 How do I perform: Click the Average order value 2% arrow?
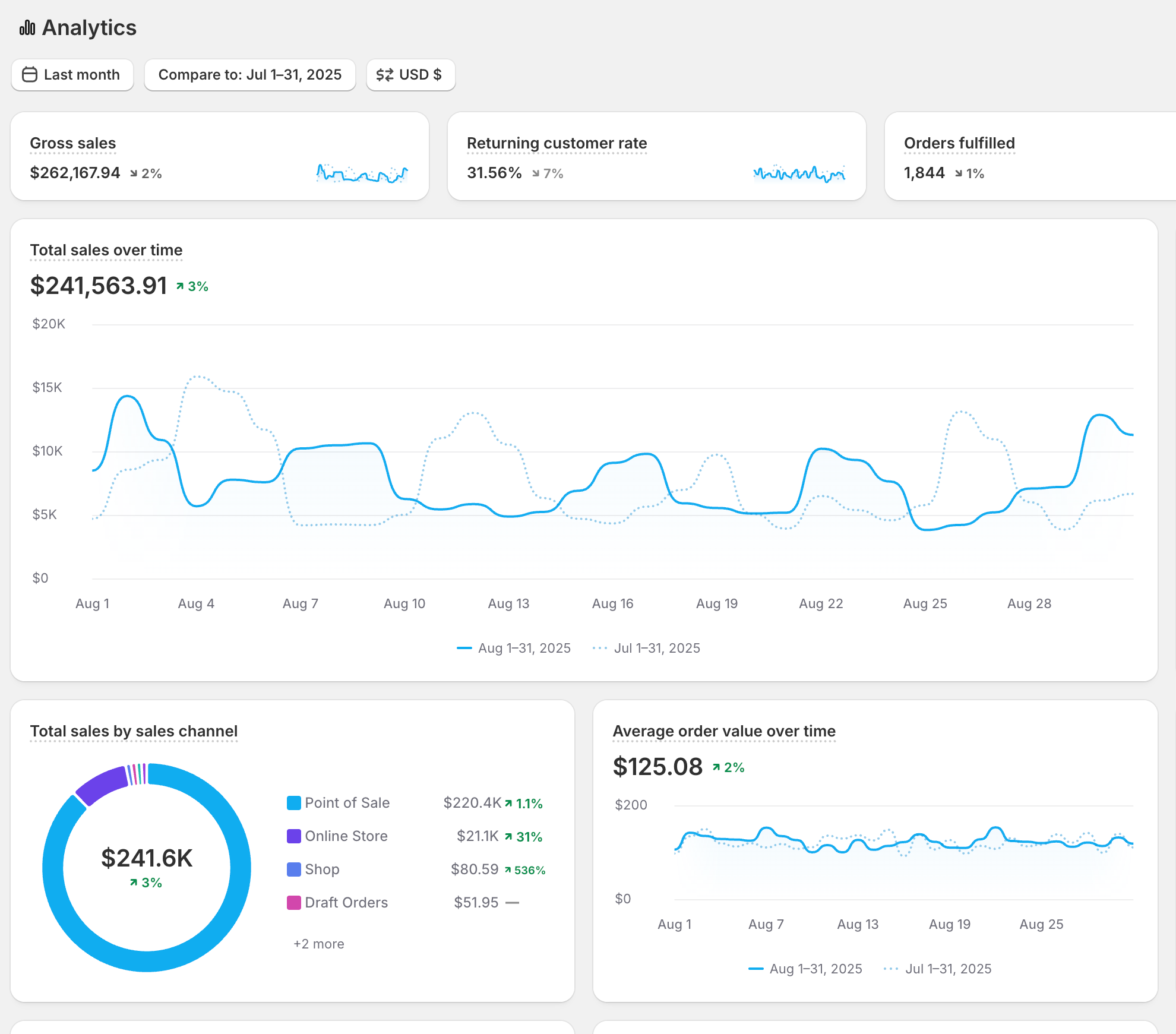pos(716,767)
